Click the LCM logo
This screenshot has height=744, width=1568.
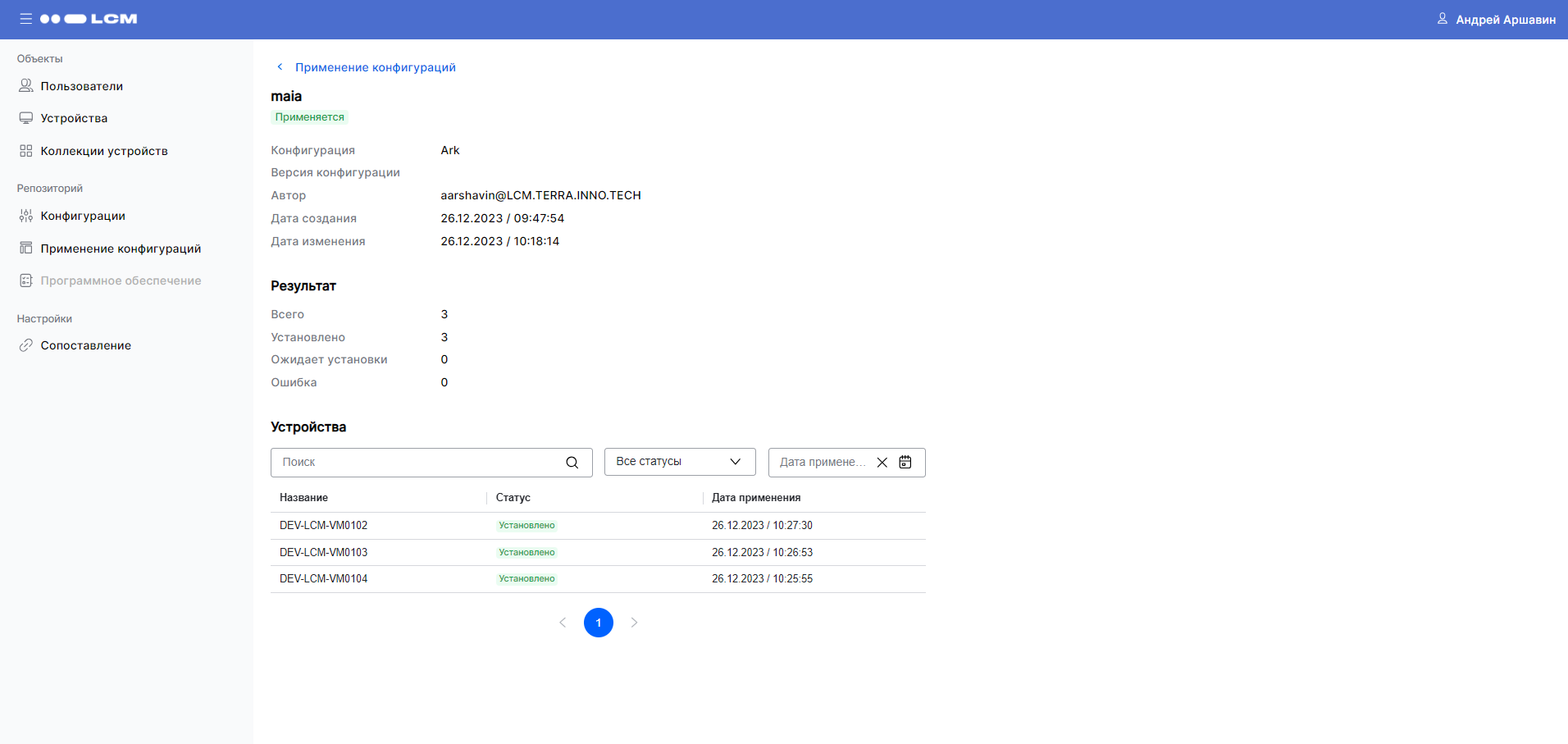89,19
